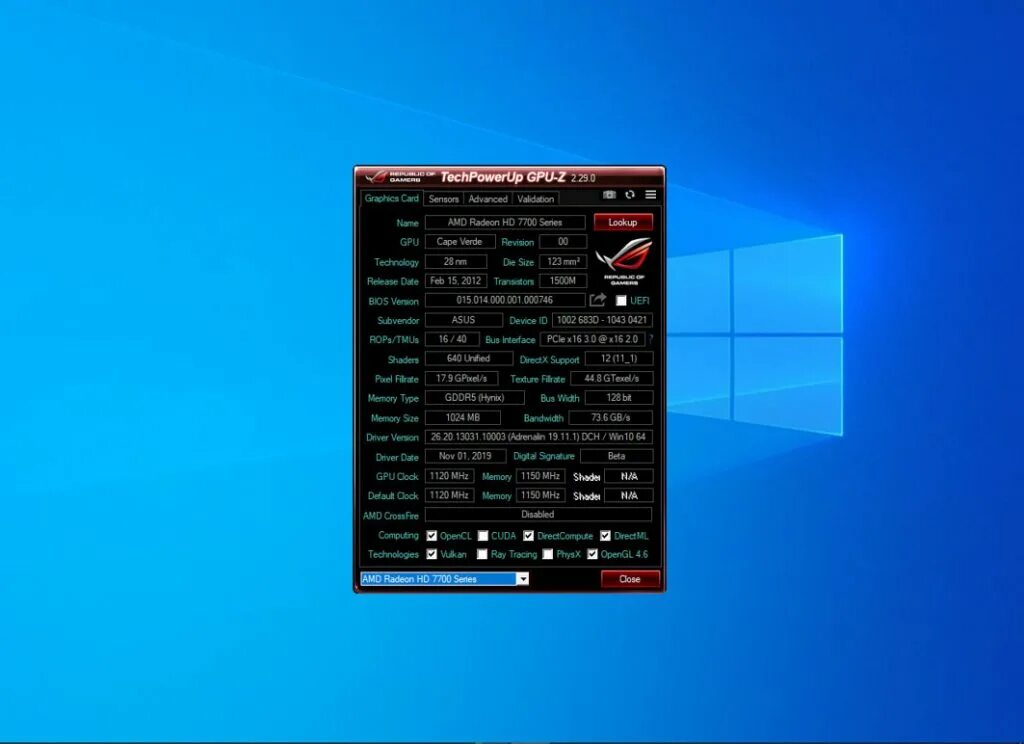
Task: Toggle the DirectCompute checkbox
Action: tap(528, 536)
